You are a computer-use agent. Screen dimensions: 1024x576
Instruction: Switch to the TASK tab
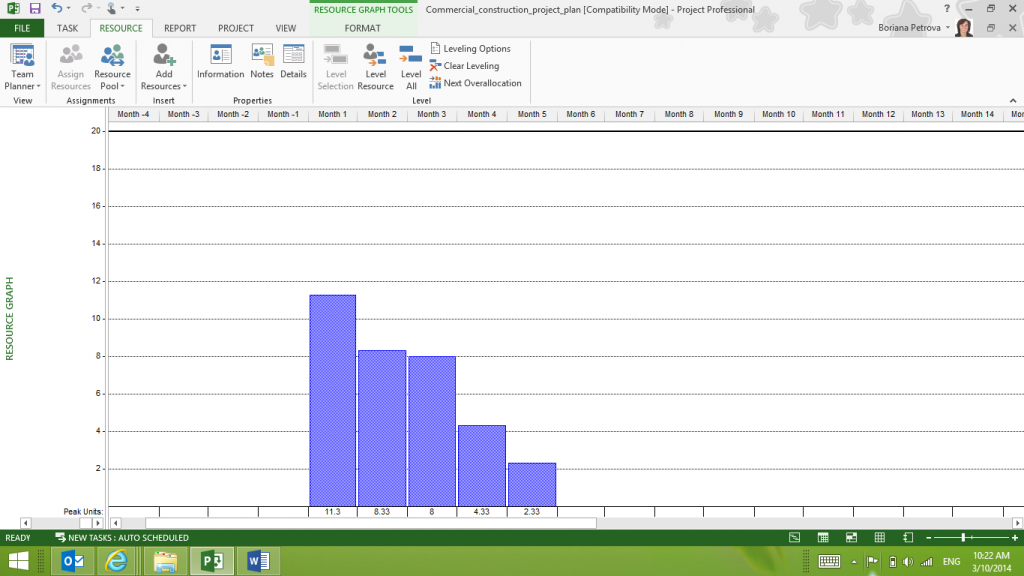click(x=67, y=28)
